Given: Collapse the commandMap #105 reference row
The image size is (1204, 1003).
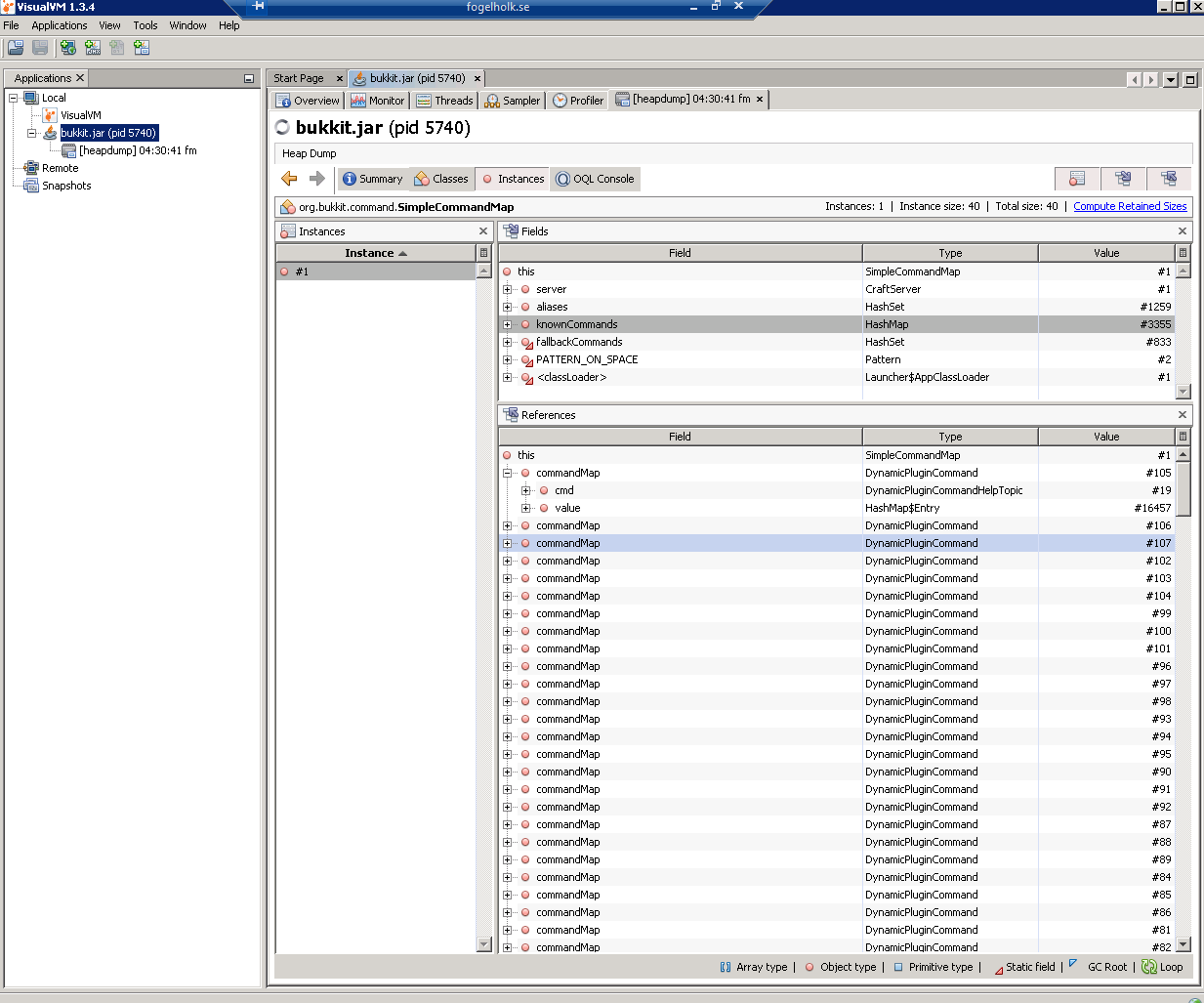Looking at the screenshot, I should tap(507, 473).
